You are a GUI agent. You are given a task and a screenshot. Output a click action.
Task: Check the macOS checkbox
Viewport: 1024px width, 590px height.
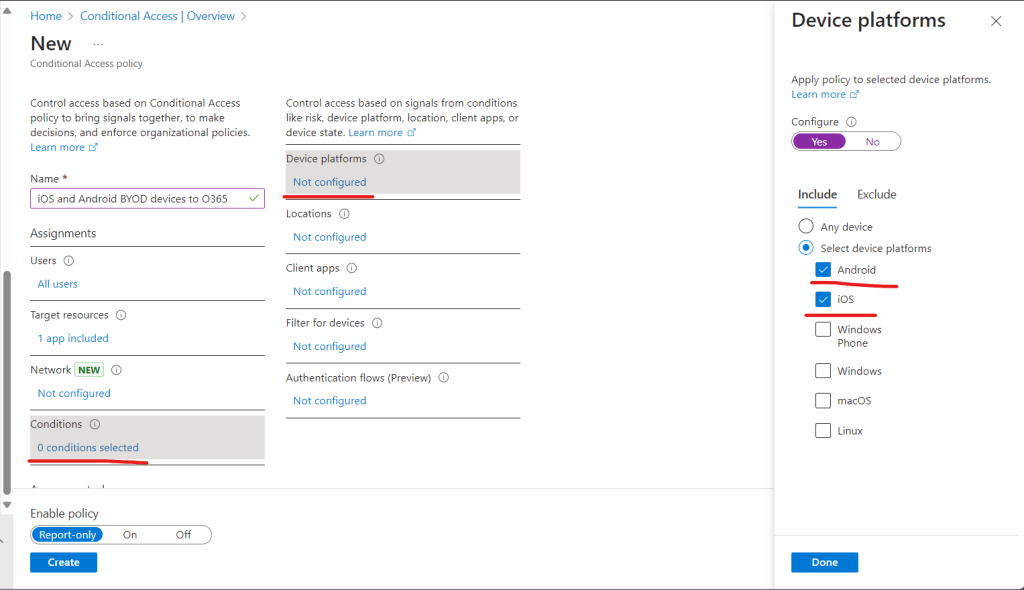[x=823, y=401]
